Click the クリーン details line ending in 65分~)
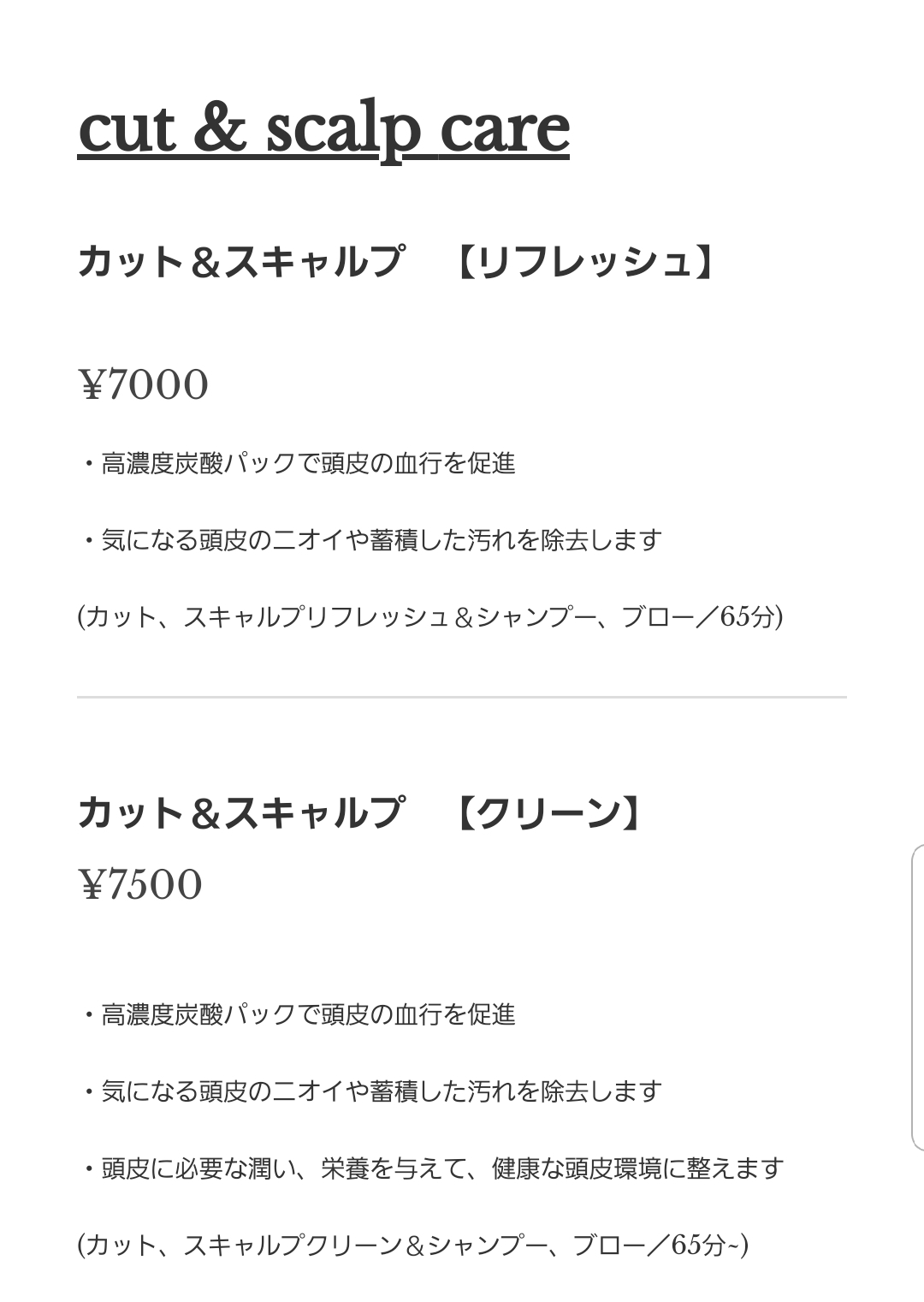Screen dimensions: 924x1302 [412, 1246]
